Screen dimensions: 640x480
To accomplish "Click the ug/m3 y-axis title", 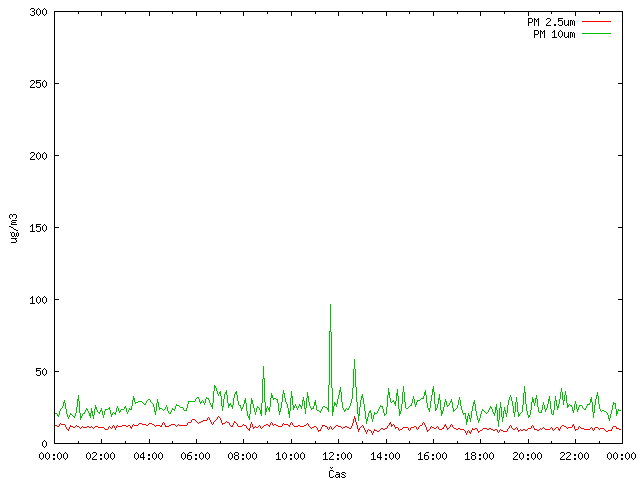I will click(14, 228).
